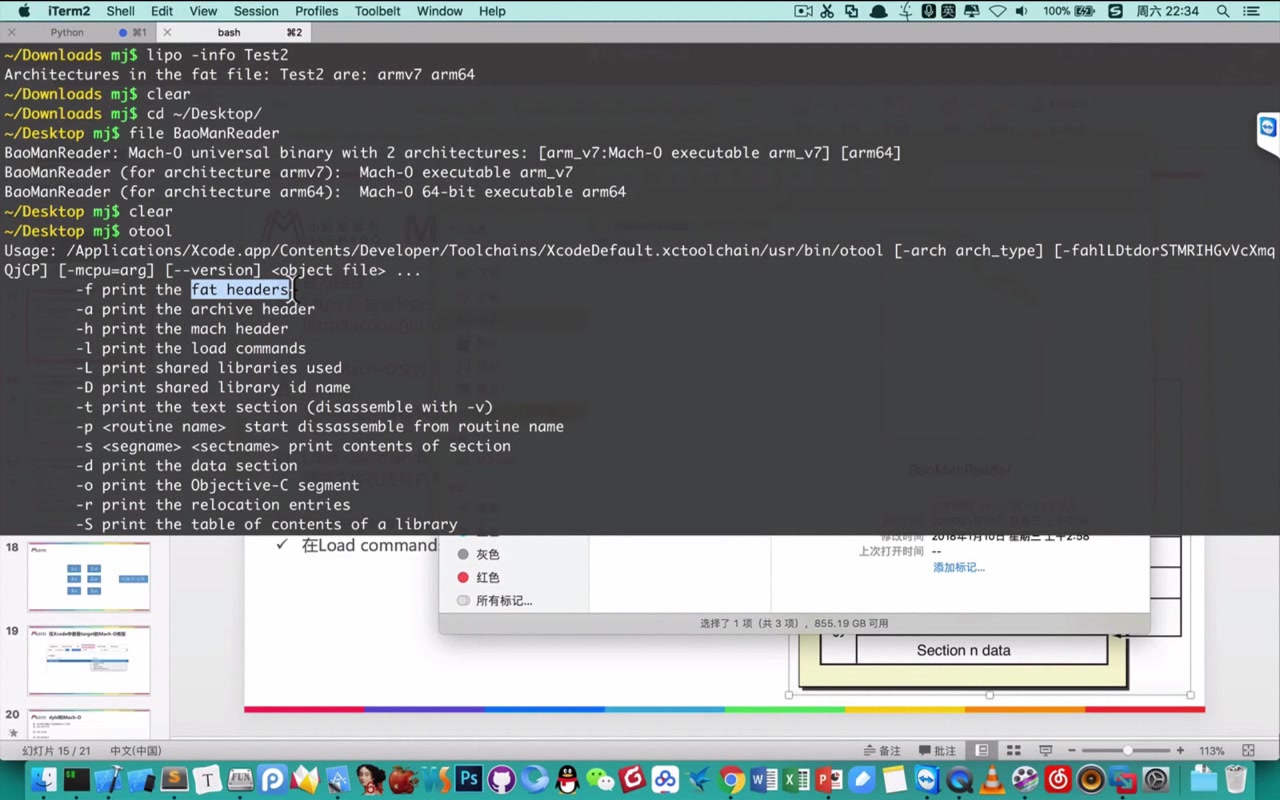The image size is (1280, 800).
Task: Click the 备注 notes button in PowerPoint
Action: click(x=883, y=751)
